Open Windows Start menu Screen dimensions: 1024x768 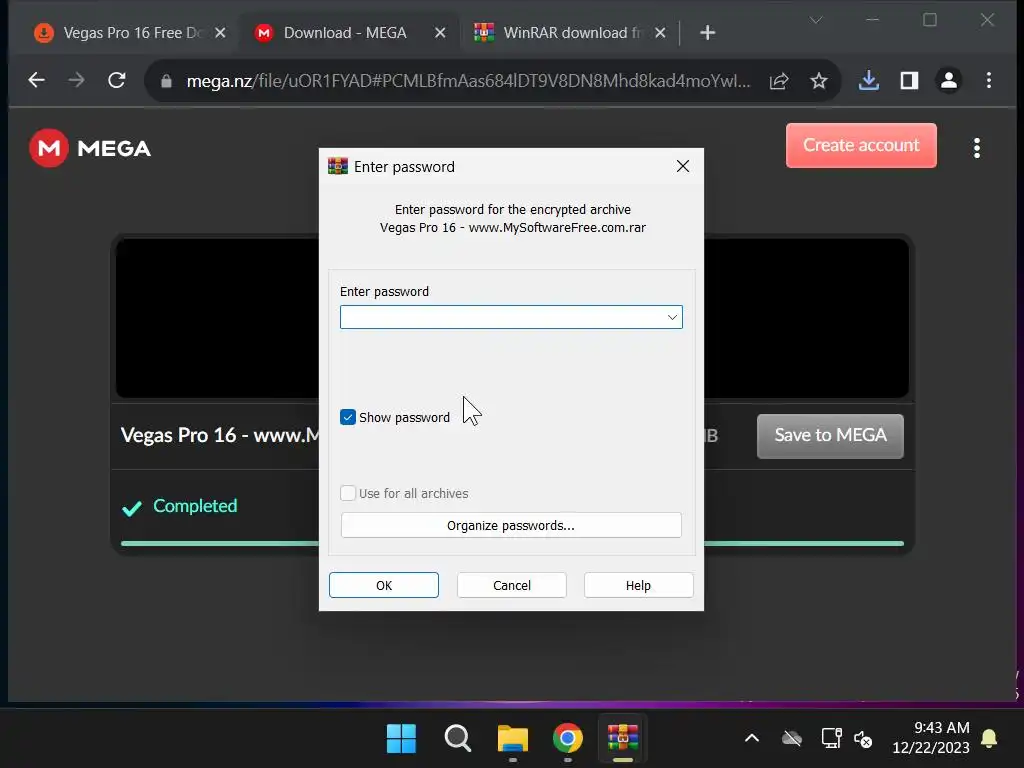pos(401,739)
